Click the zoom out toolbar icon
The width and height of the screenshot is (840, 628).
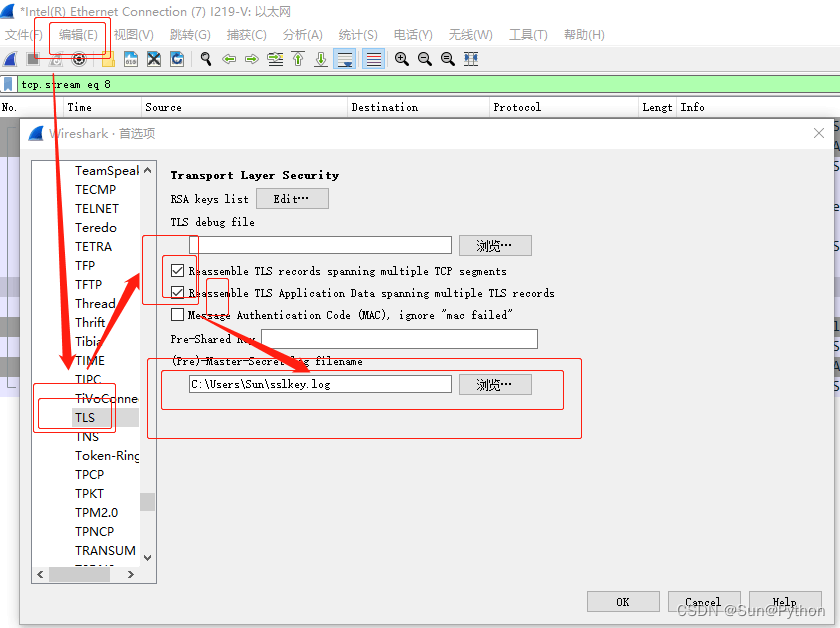point(425,59)
